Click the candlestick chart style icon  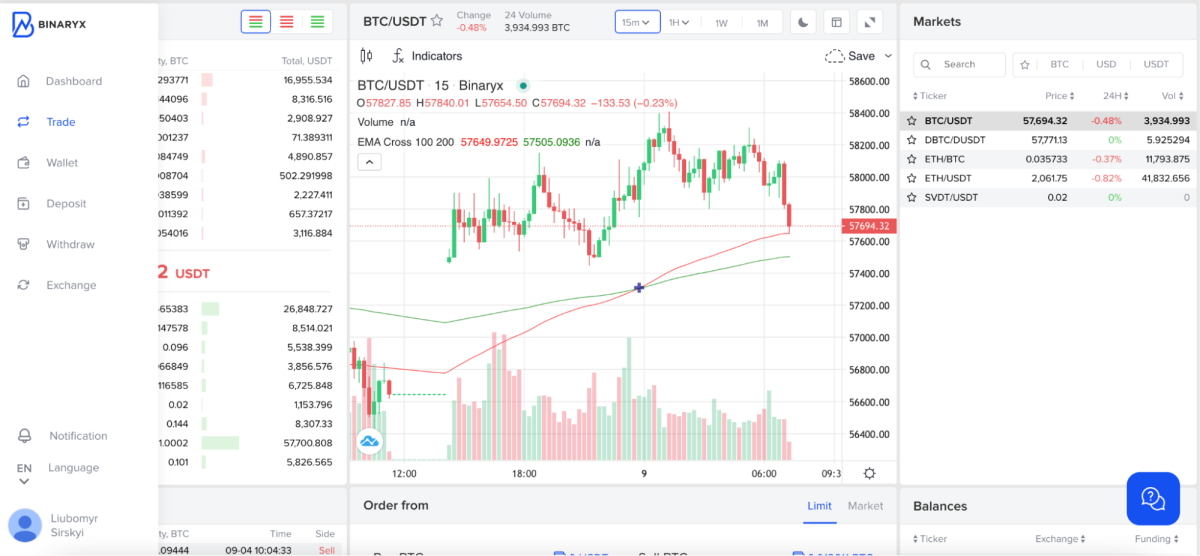366,56
